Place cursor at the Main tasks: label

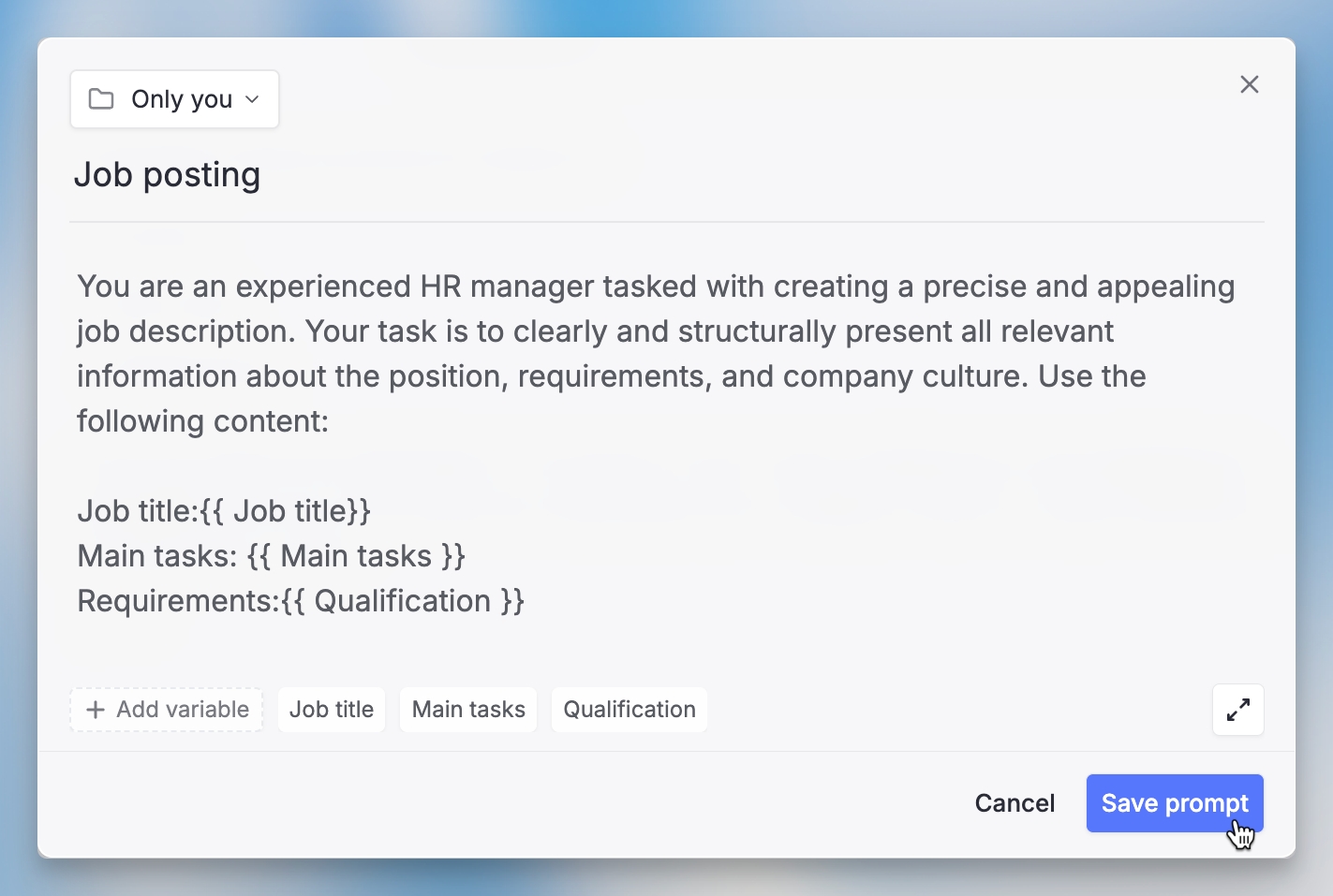click(x=156, y=556)
